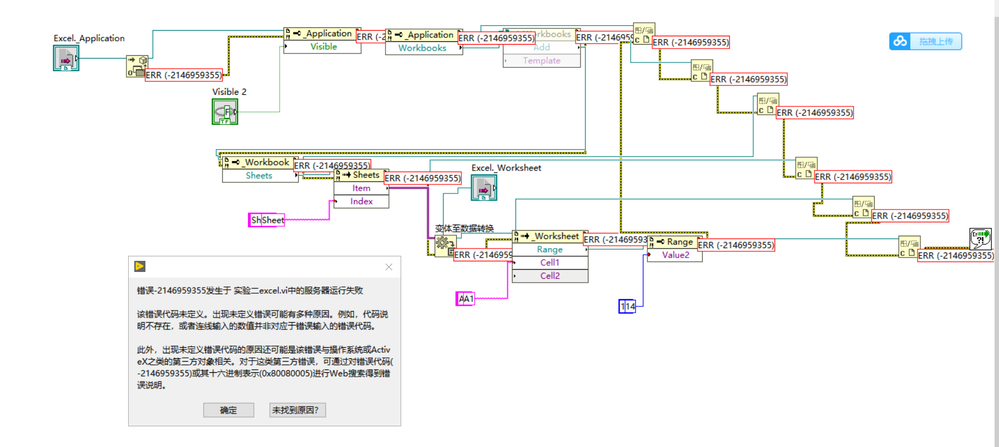Click the Range property node header
Image resolution: width=999 pixels, height=447 pixels.
[675, 242]
